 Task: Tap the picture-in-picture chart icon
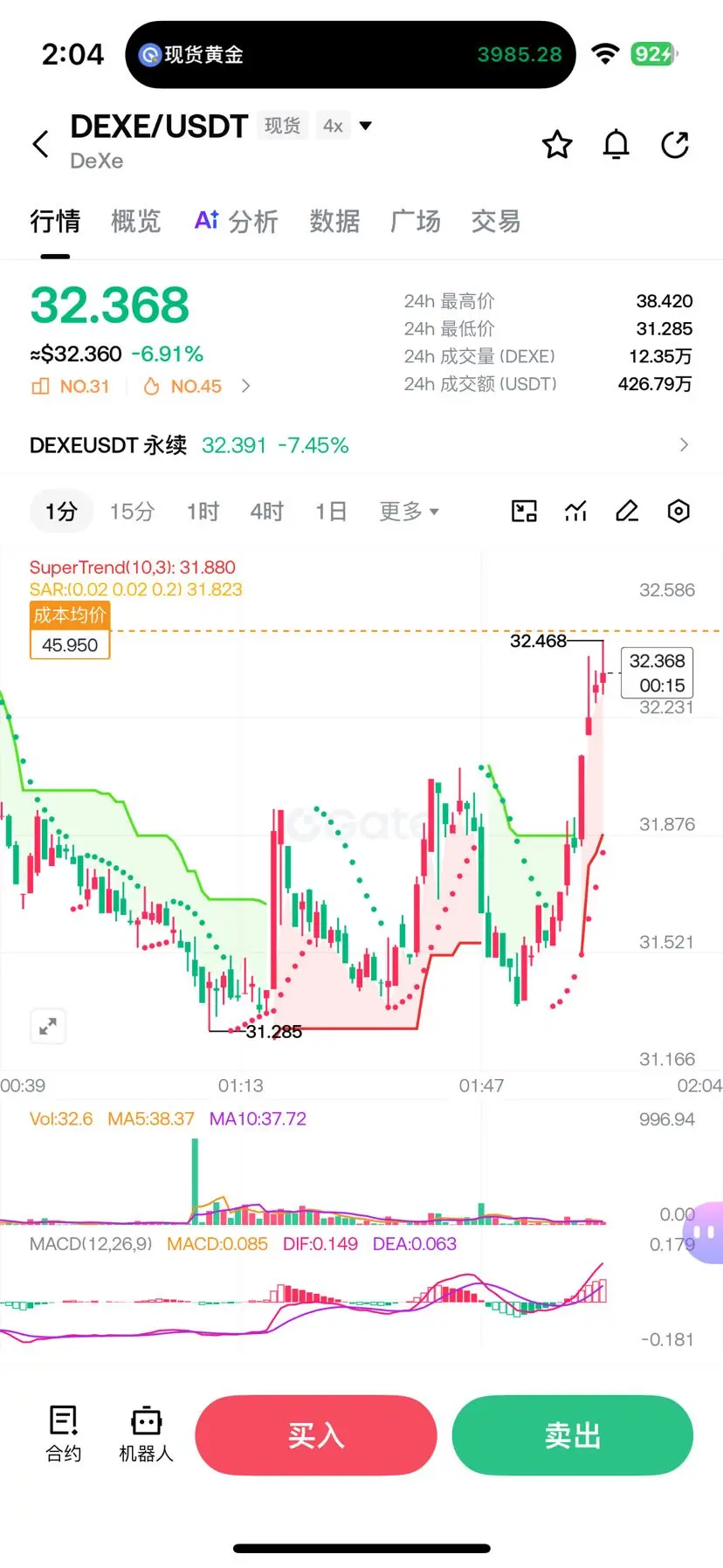[x=524, y=512]
